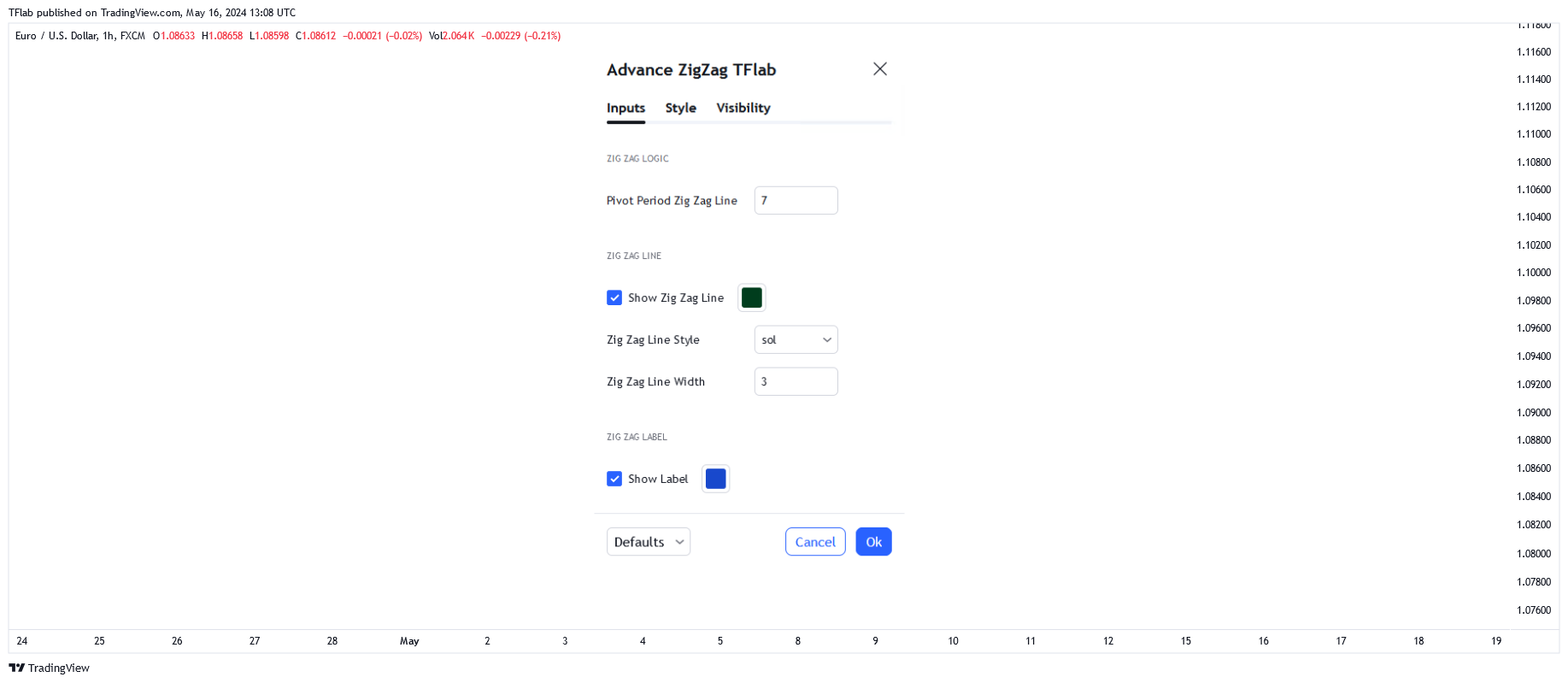Click the May date on the time axis

pos(409,641)
